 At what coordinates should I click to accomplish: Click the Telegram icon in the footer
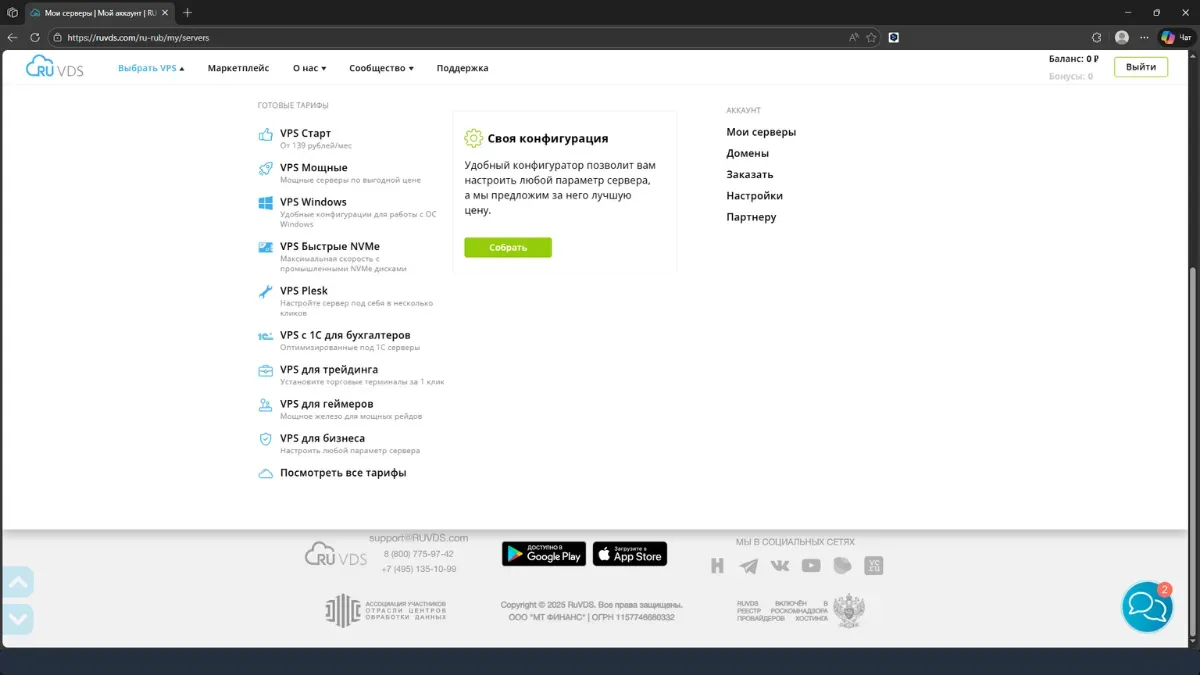(x=748, y=566)
